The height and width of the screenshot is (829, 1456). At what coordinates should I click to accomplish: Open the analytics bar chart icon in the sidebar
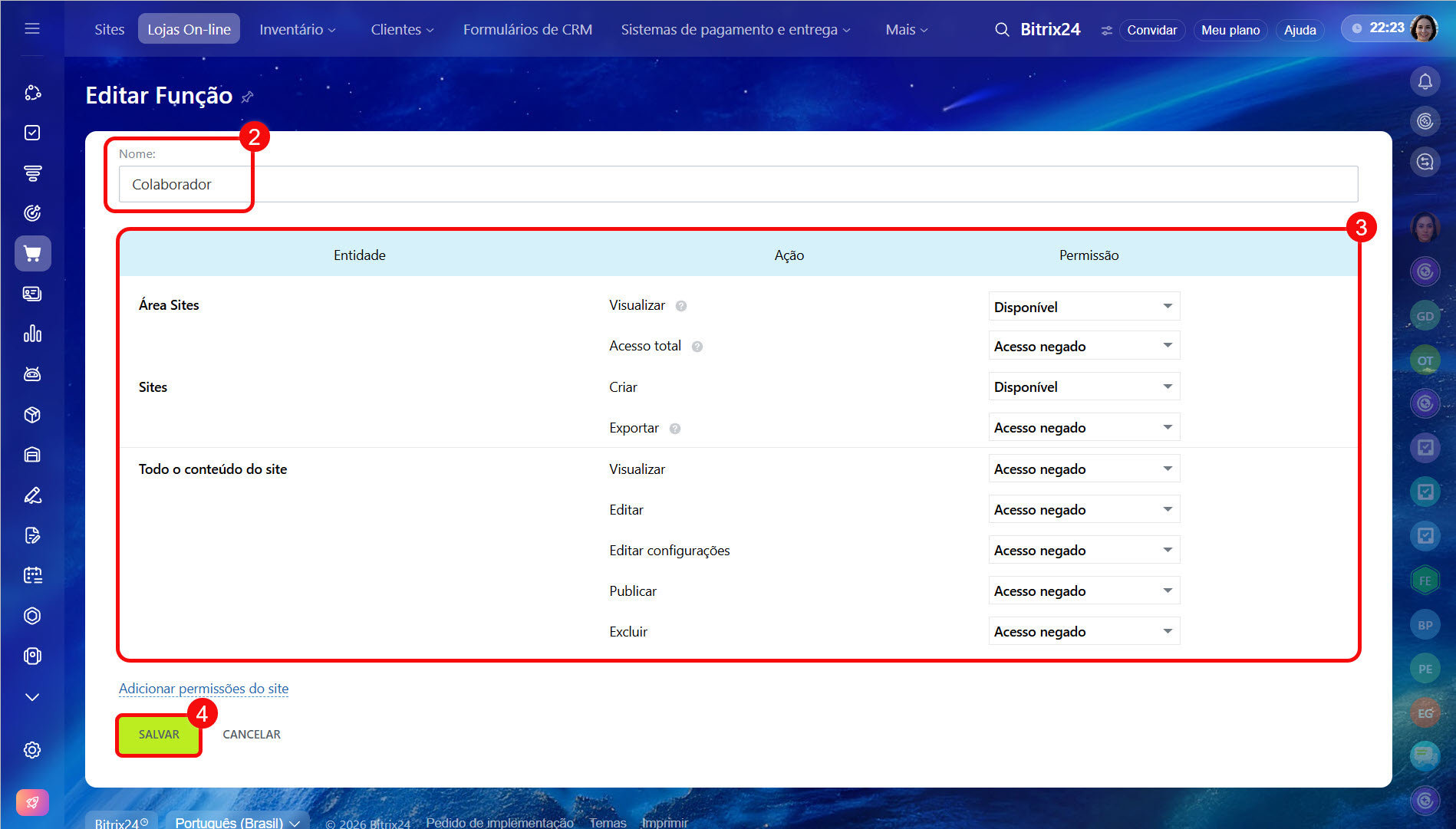[32, 334]
